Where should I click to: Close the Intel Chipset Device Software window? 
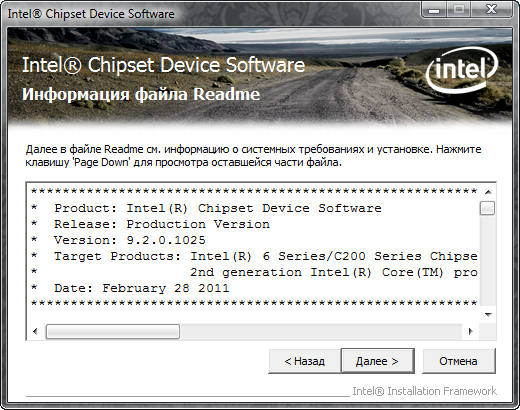pos(491,9)
